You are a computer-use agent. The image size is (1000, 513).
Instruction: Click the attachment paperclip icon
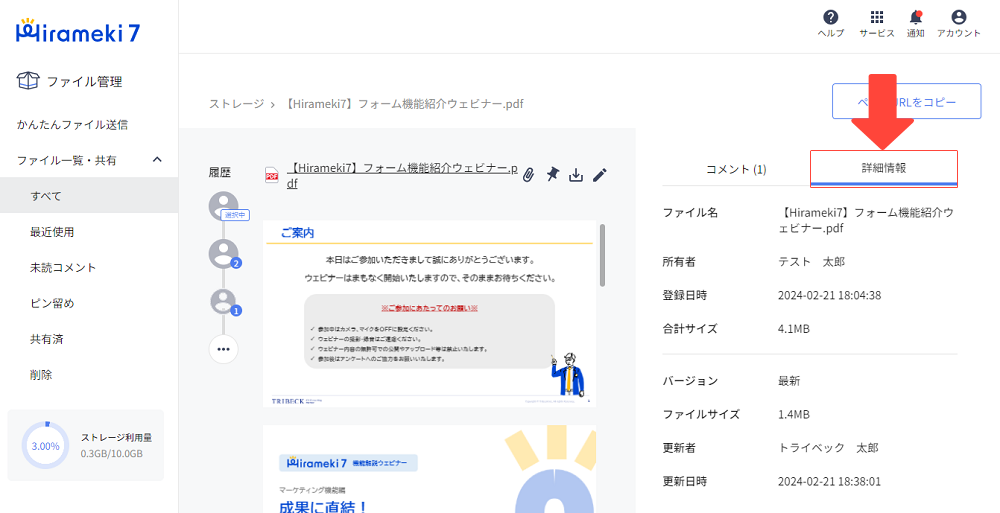pyautogui.click(x=528, y=175)
